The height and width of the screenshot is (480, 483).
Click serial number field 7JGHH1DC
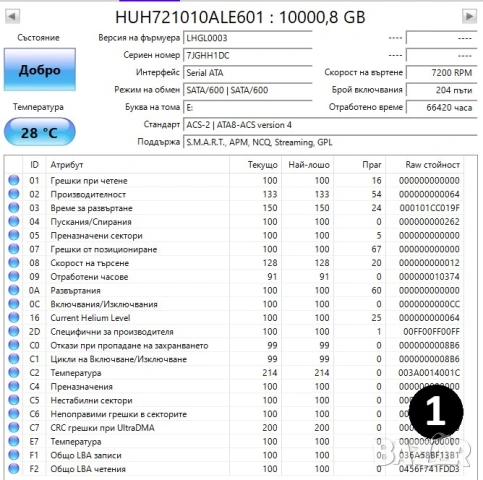tap(248, 55)
